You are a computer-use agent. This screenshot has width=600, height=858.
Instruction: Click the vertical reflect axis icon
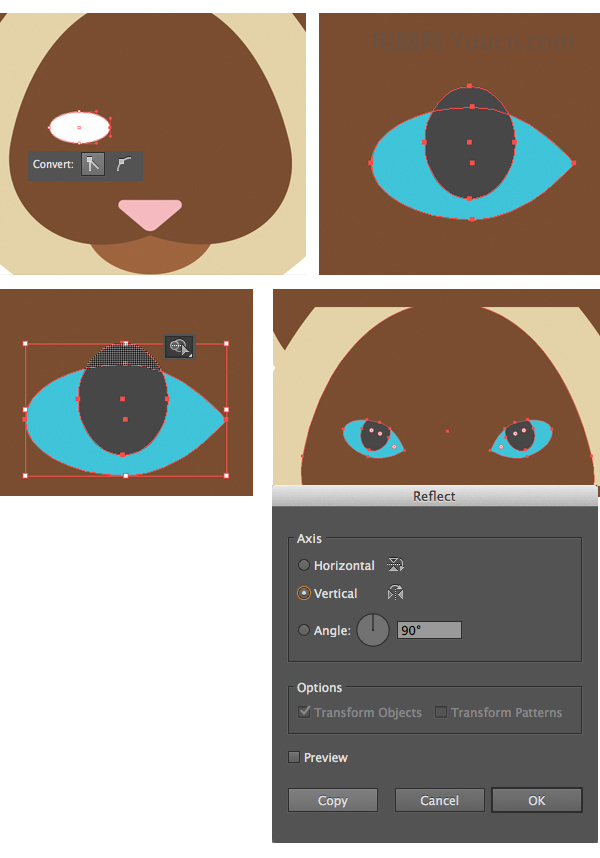pyautogui.click(x=395, y=593)
